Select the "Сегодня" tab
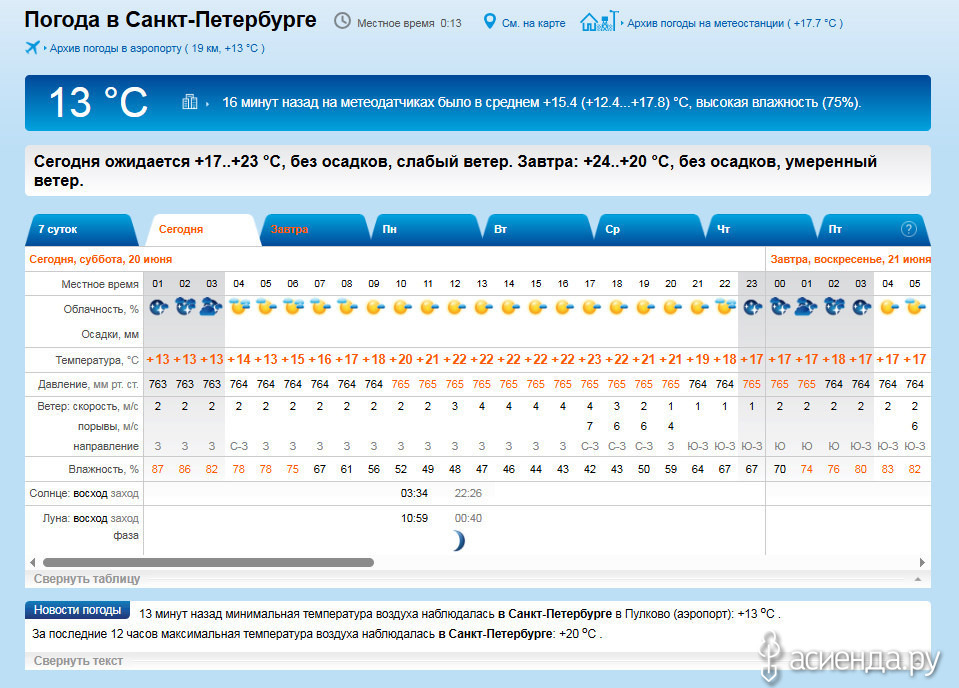The height and width of the screenshot is (688, 959). tap(203, 229)
